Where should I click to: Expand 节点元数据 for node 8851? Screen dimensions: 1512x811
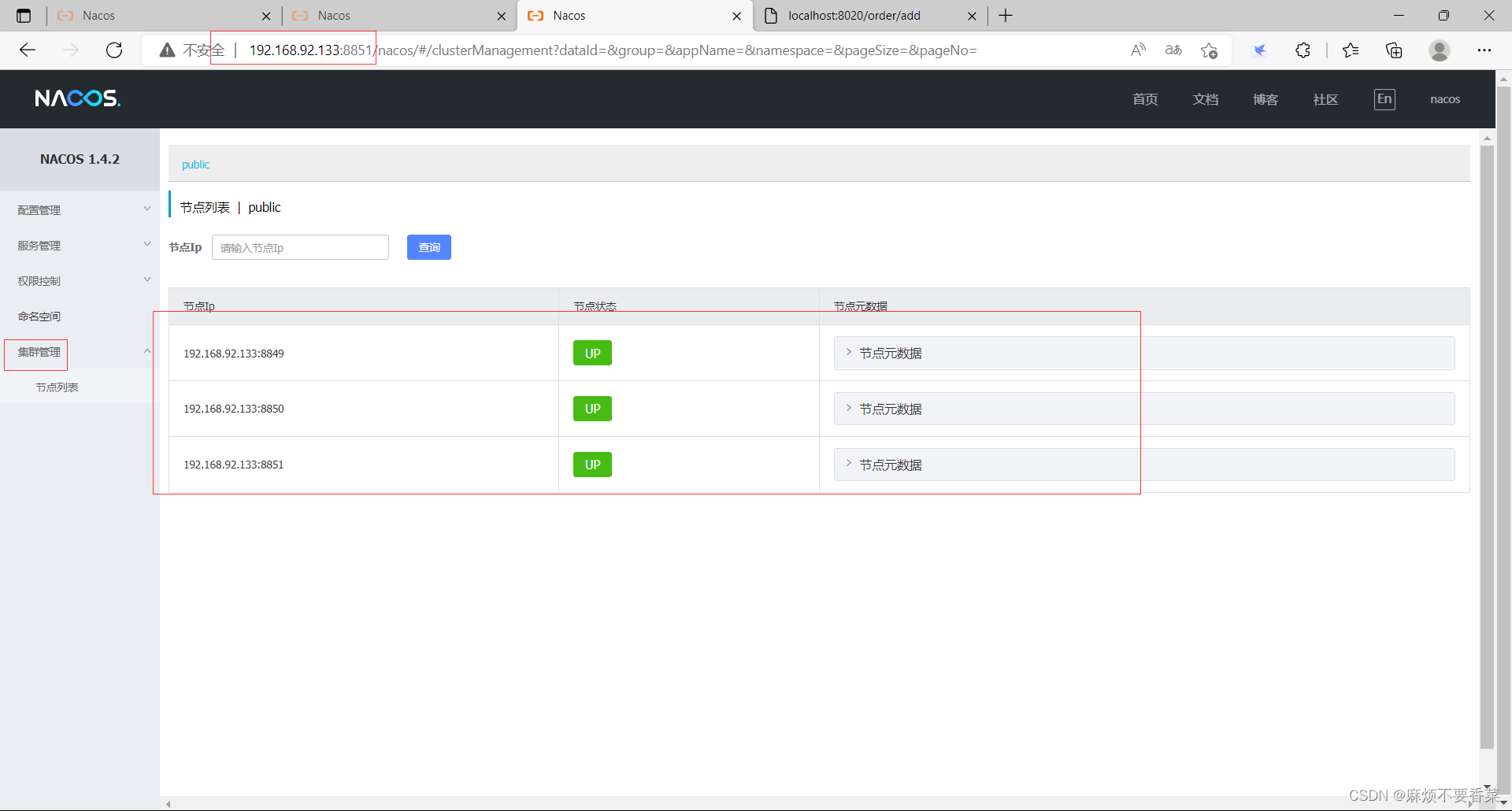click(x=1143, y=465)
